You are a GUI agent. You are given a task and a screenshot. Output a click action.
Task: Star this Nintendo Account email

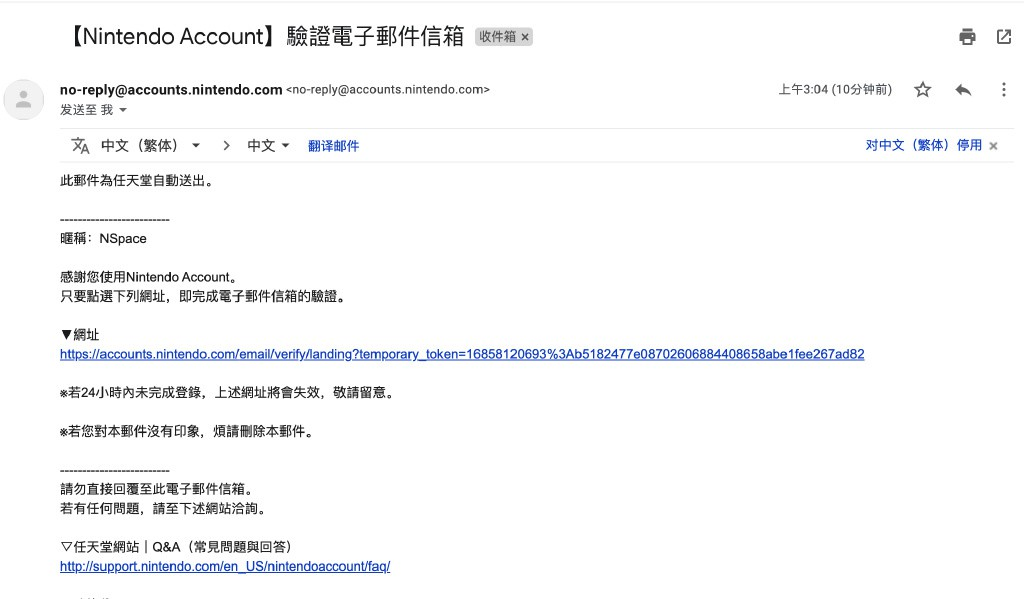(922, 89)
